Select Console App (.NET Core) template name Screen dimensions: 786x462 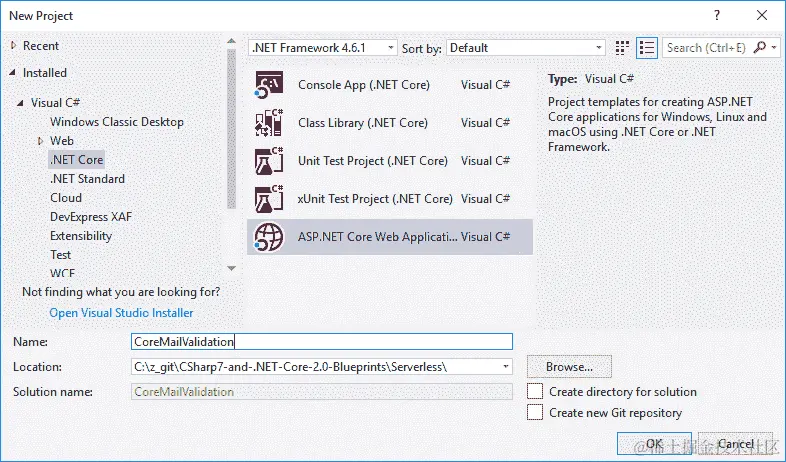click(364, 85)
